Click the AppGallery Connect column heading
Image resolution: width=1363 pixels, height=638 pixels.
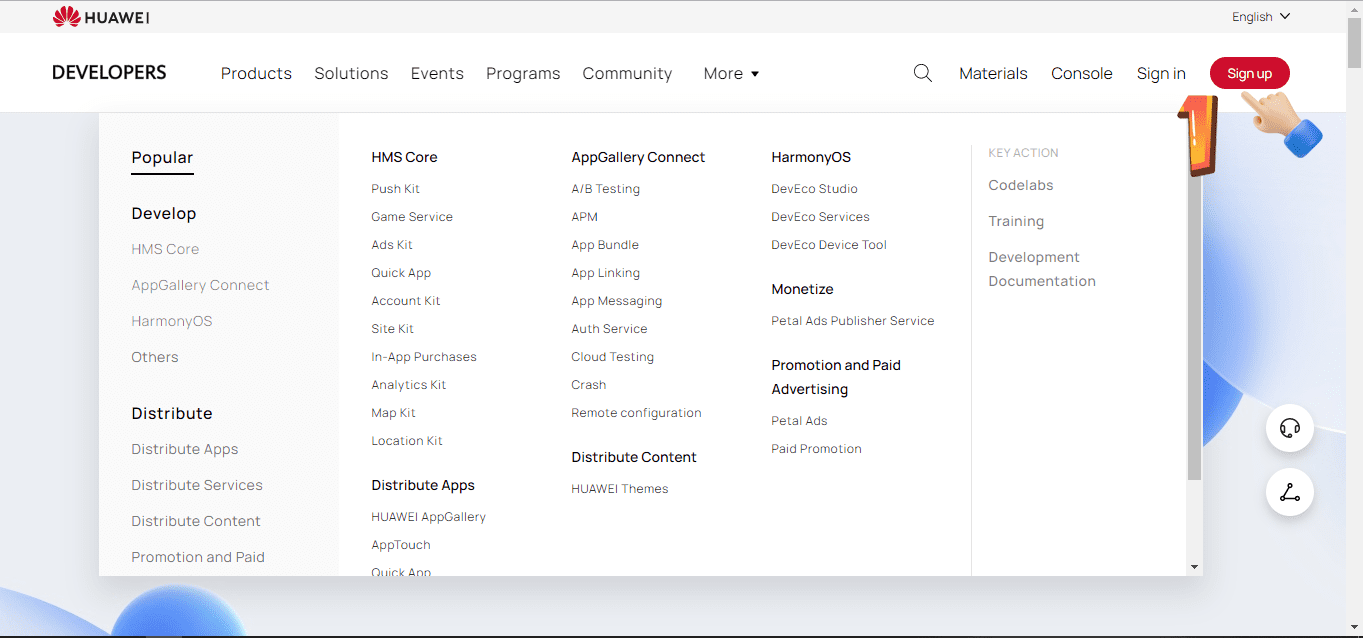638,157
